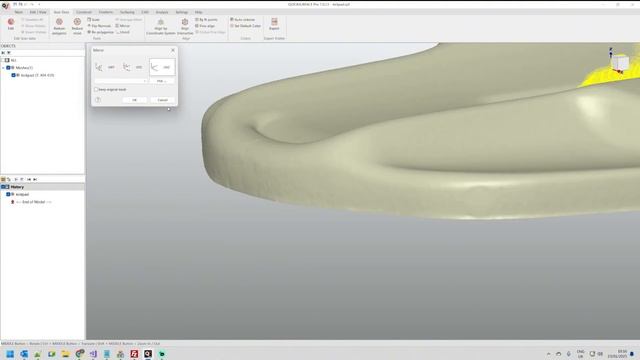The width and height of the screenshot is (640, 360).
Task: Click the Pick button in Mirror dialog
Action: 162,81
